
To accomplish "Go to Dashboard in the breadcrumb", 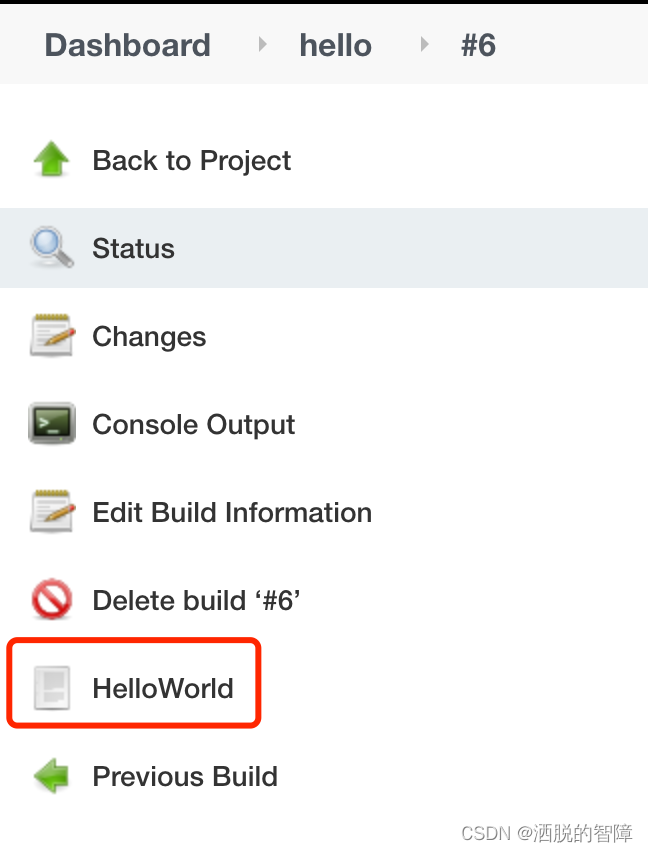I will click(x=128, y=45).
